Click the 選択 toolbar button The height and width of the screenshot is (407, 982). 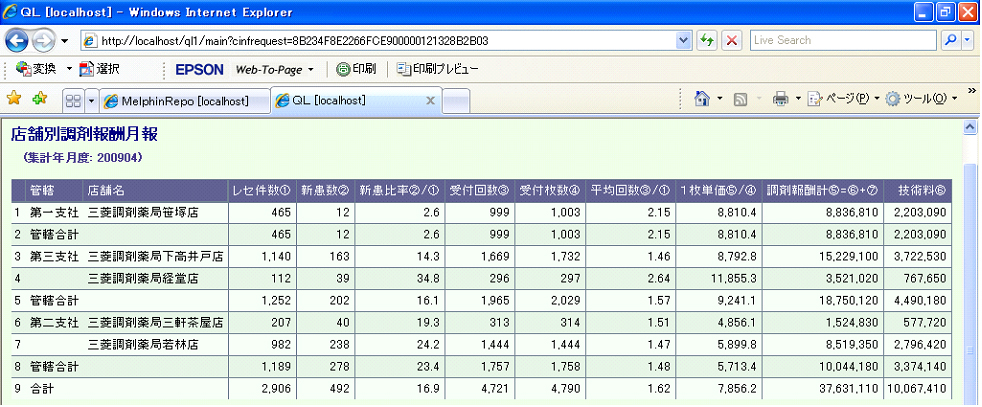100,69
